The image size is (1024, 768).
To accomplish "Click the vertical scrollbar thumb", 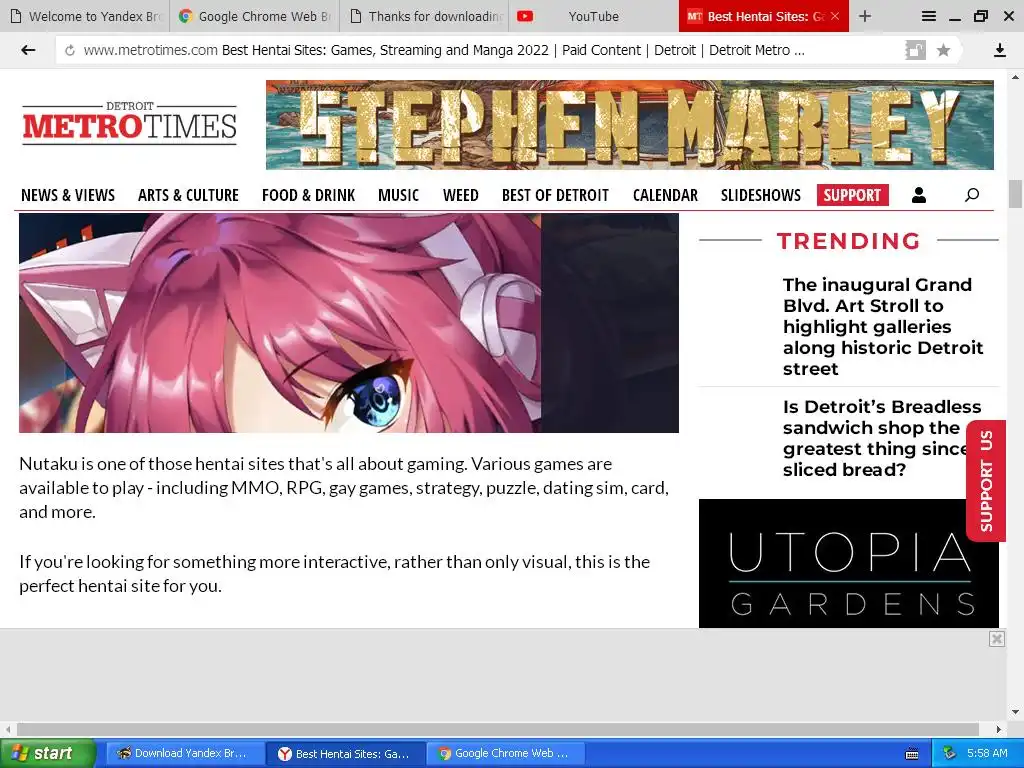I will click(1015, 194).
